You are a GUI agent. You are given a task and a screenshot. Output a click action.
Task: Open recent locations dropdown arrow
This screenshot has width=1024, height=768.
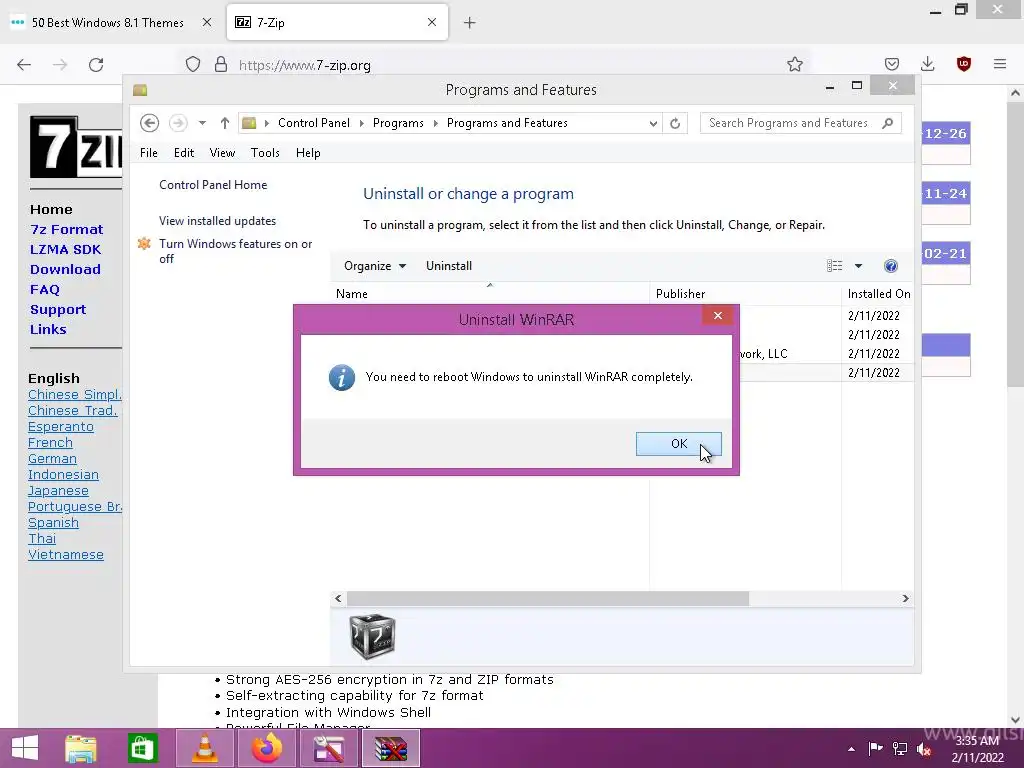click(202, 123)
